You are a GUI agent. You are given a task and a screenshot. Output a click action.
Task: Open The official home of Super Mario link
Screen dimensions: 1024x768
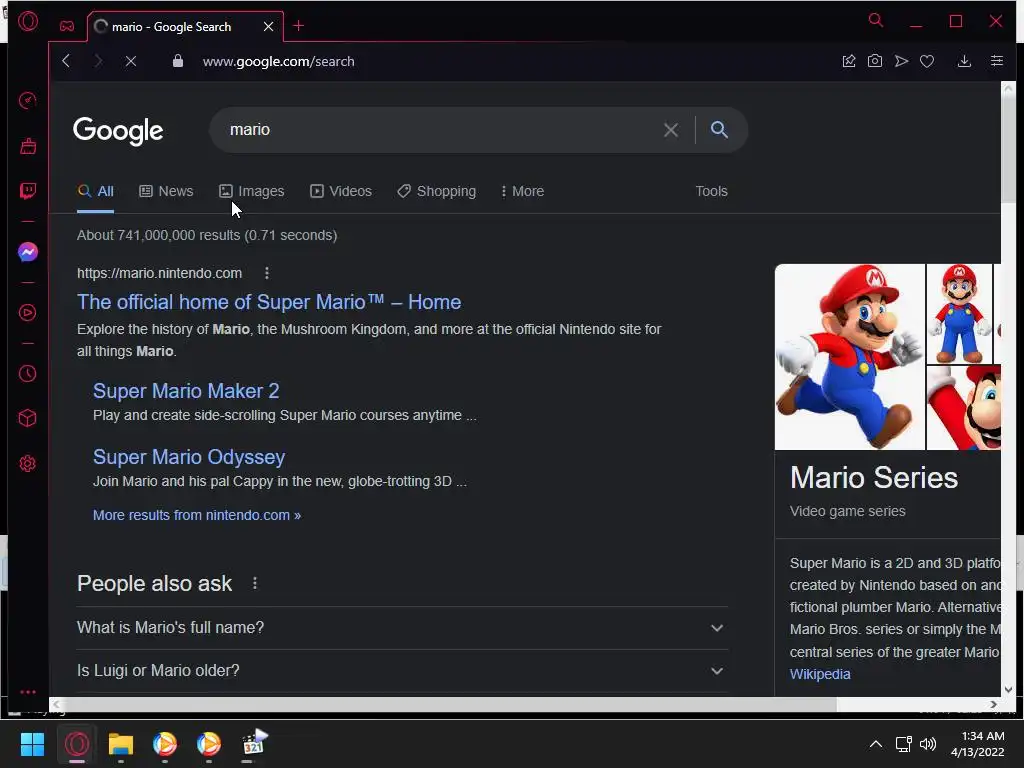[x=269, y=302]
